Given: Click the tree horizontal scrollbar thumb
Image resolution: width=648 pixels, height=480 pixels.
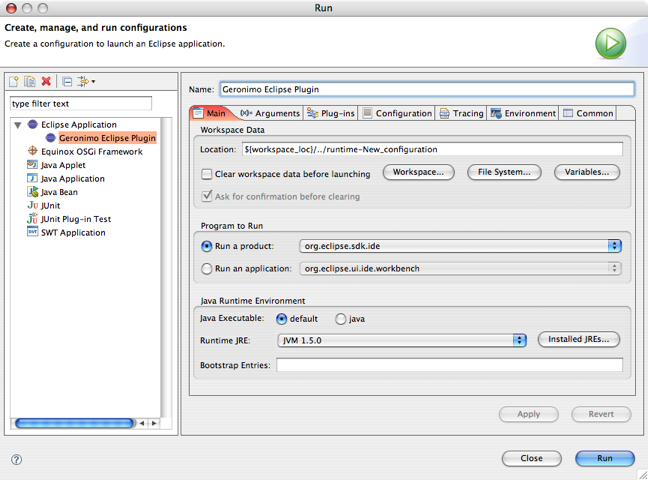Looking at the screenshot, I should [x=75, y=423].
